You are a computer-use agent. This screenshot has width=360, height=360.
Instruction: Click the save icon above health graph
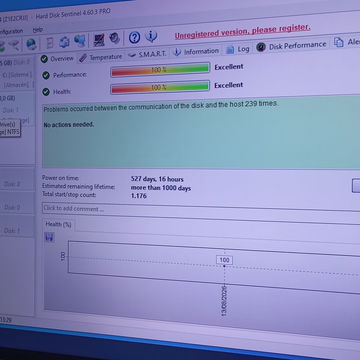click(49, 237)
